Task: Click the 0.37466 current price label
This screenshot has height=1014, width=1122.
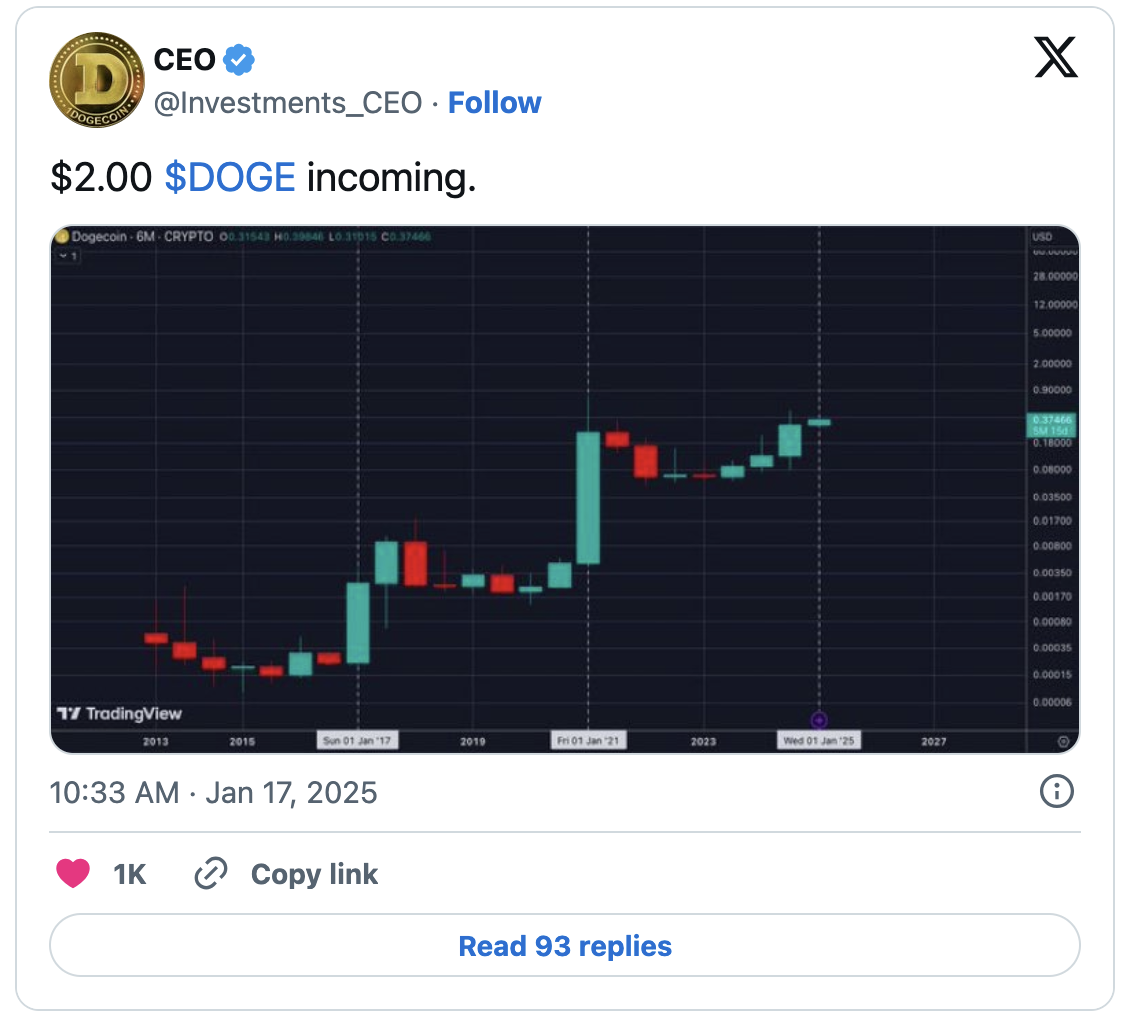Action: click(x=1050, y=419)
